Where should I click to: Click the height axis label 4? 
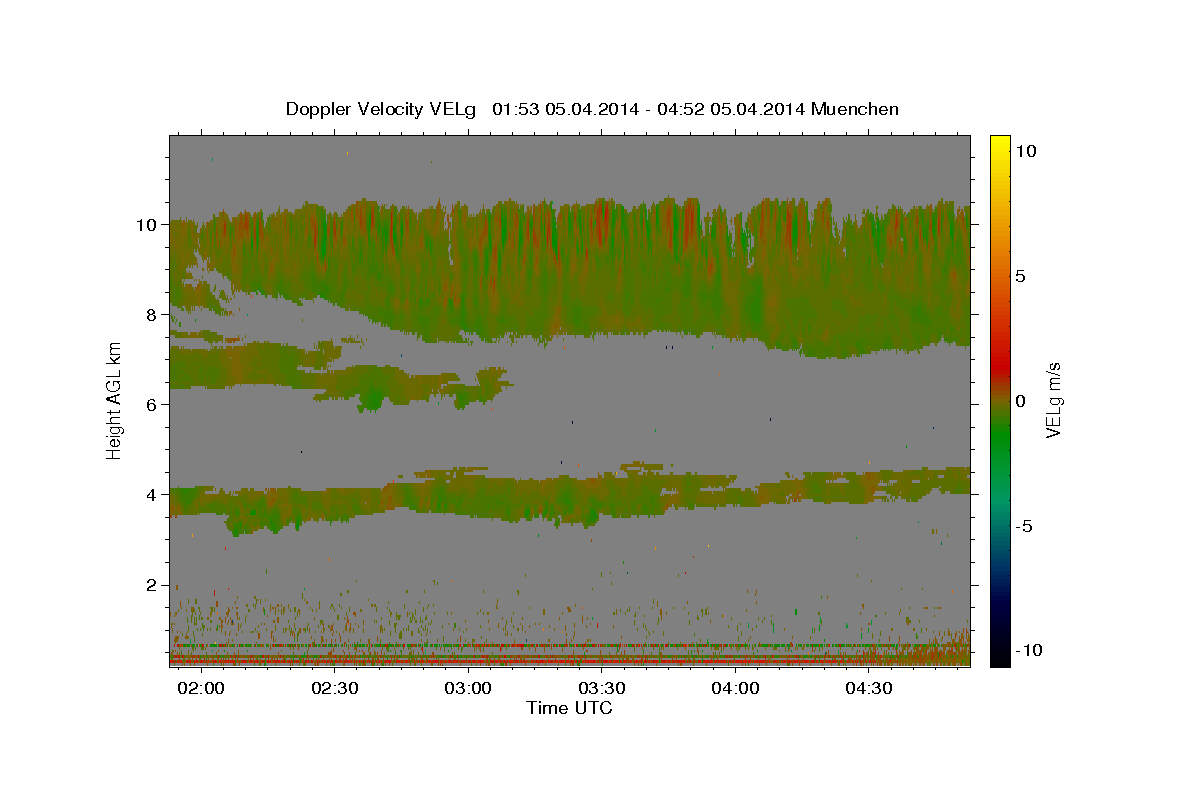[152, 494]
